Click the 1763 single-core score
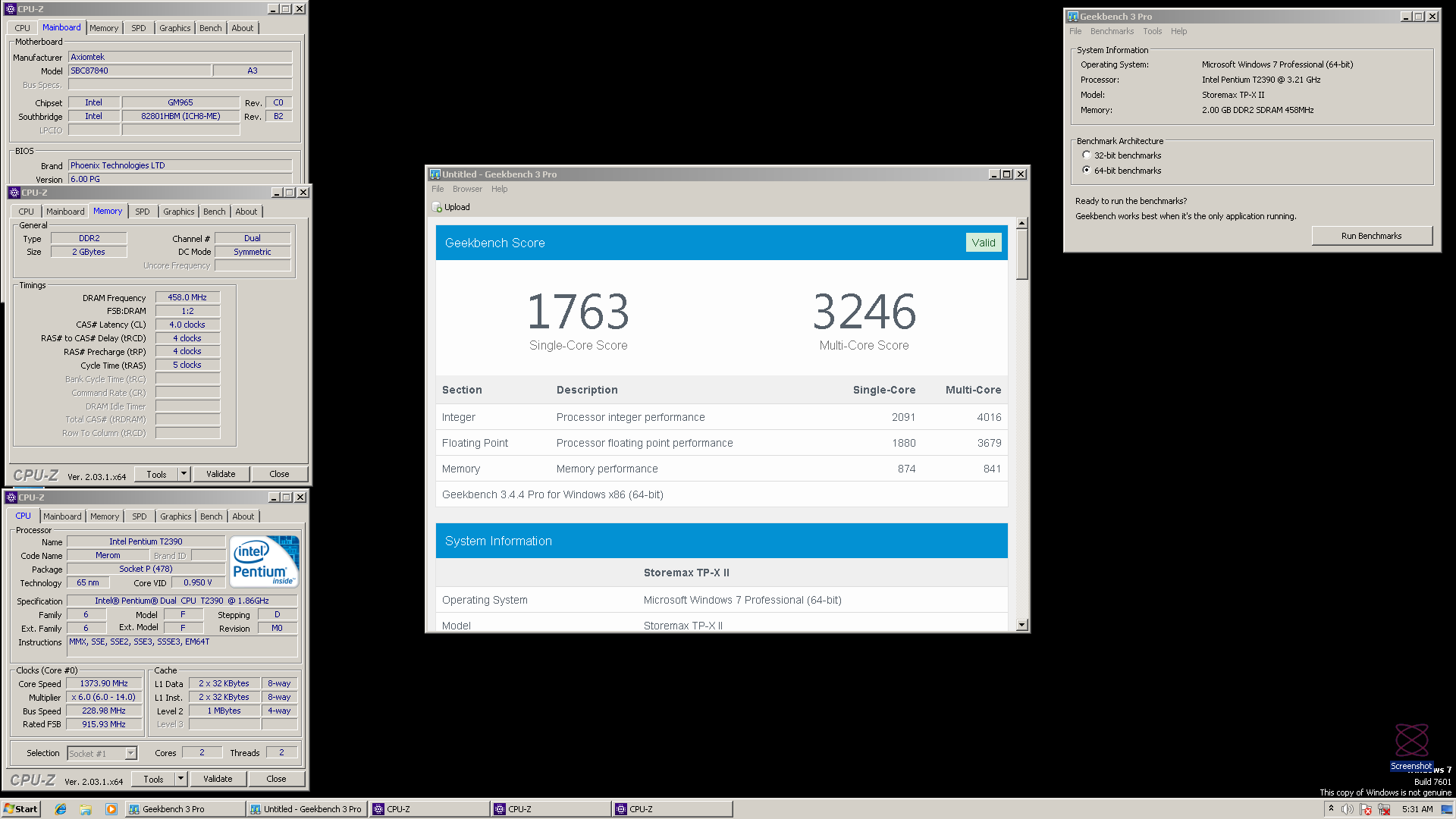The image size is (1456, 819). coord(578,312)
